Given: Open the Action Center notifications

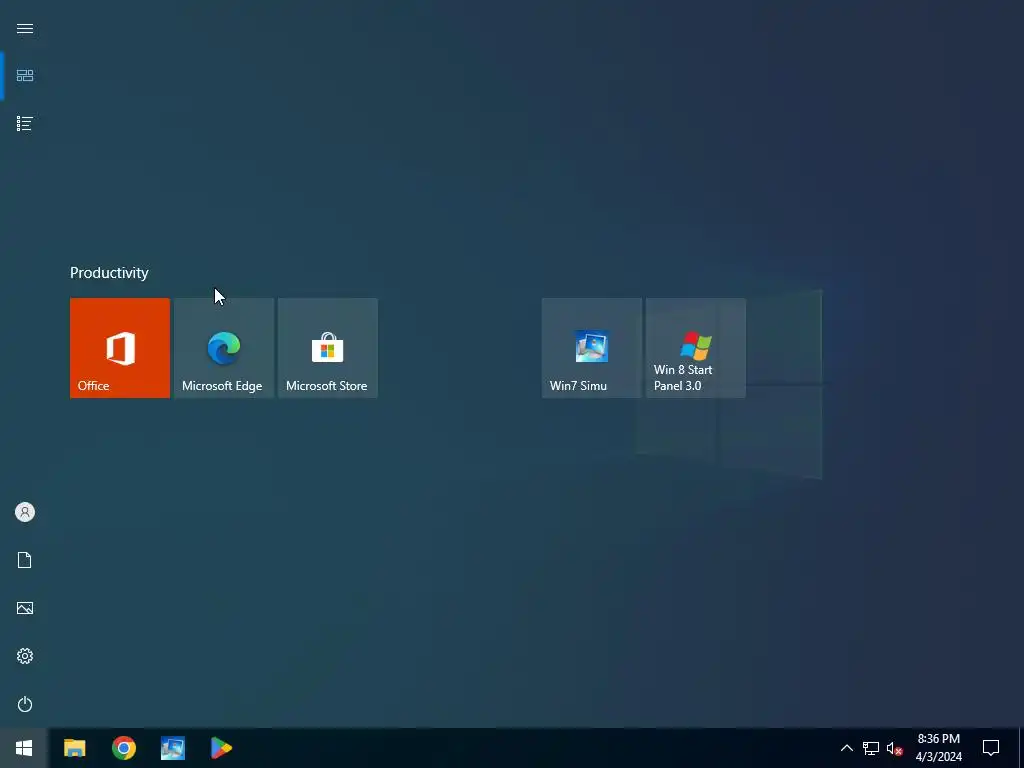Looking at the screenshot, I should point(991,748).
